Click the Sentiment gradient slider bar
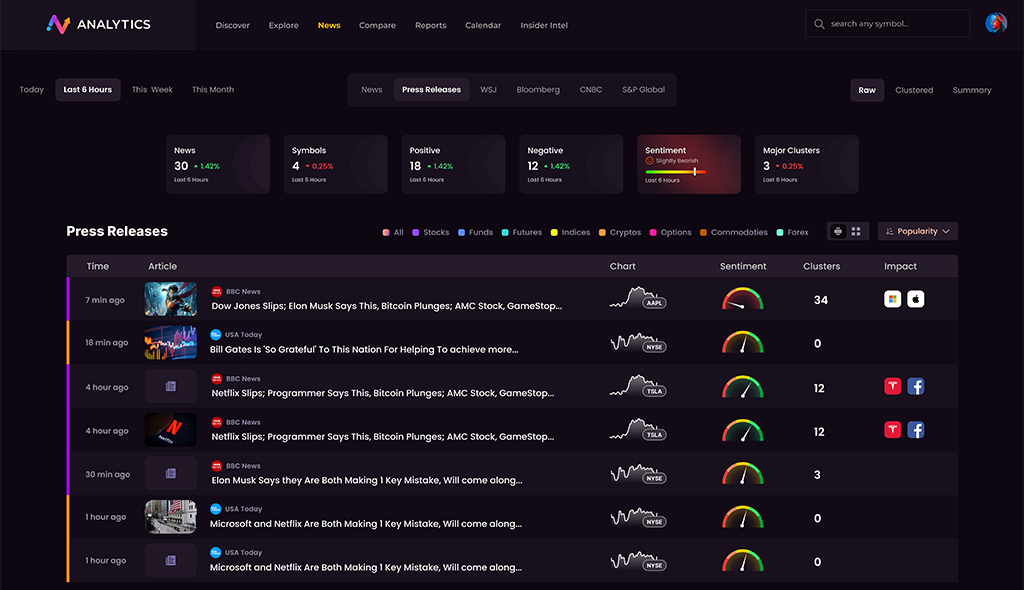This screenshot has width=1024, height=590. 675,171
